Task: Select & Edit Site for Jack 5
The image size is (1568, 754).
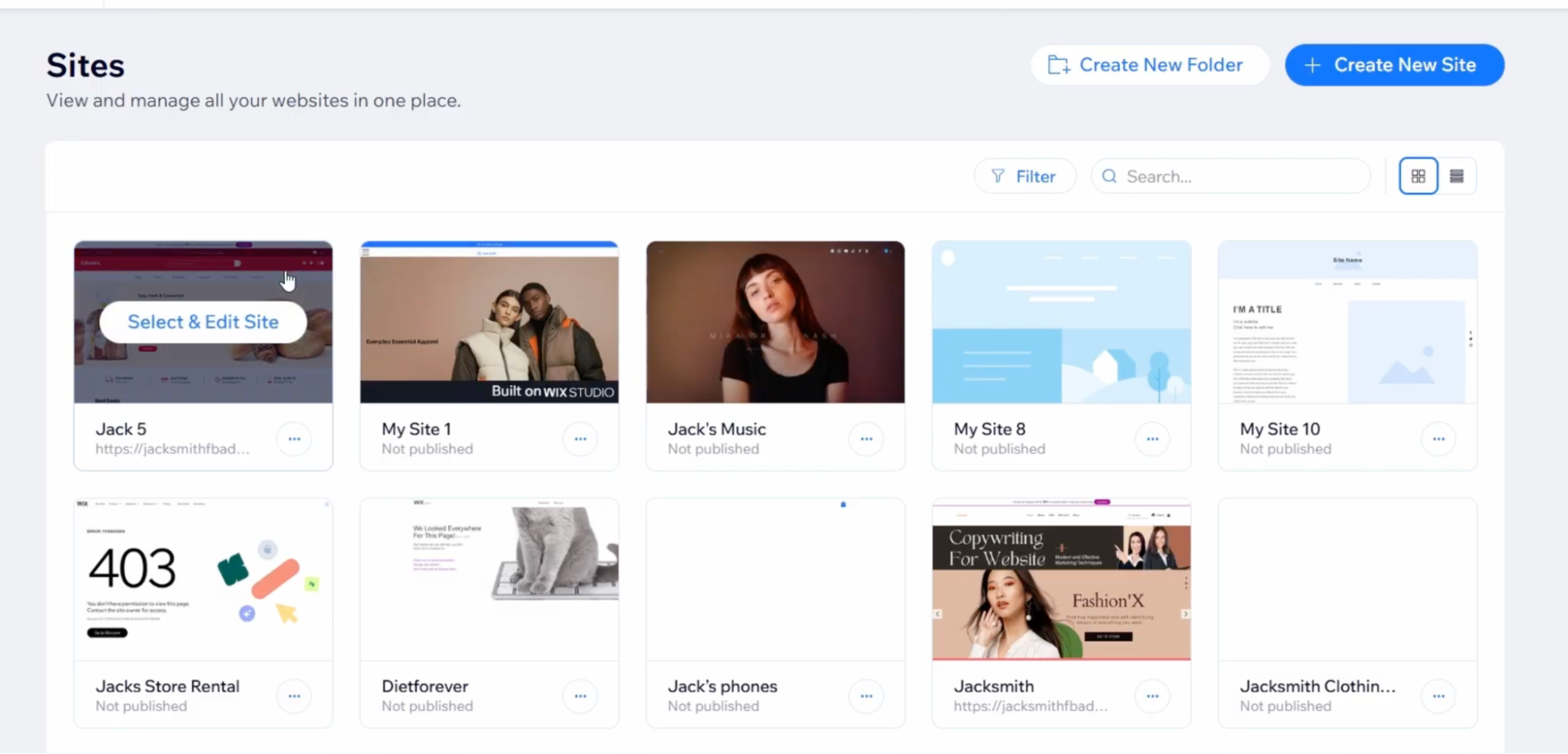Action: coord(202,322)
